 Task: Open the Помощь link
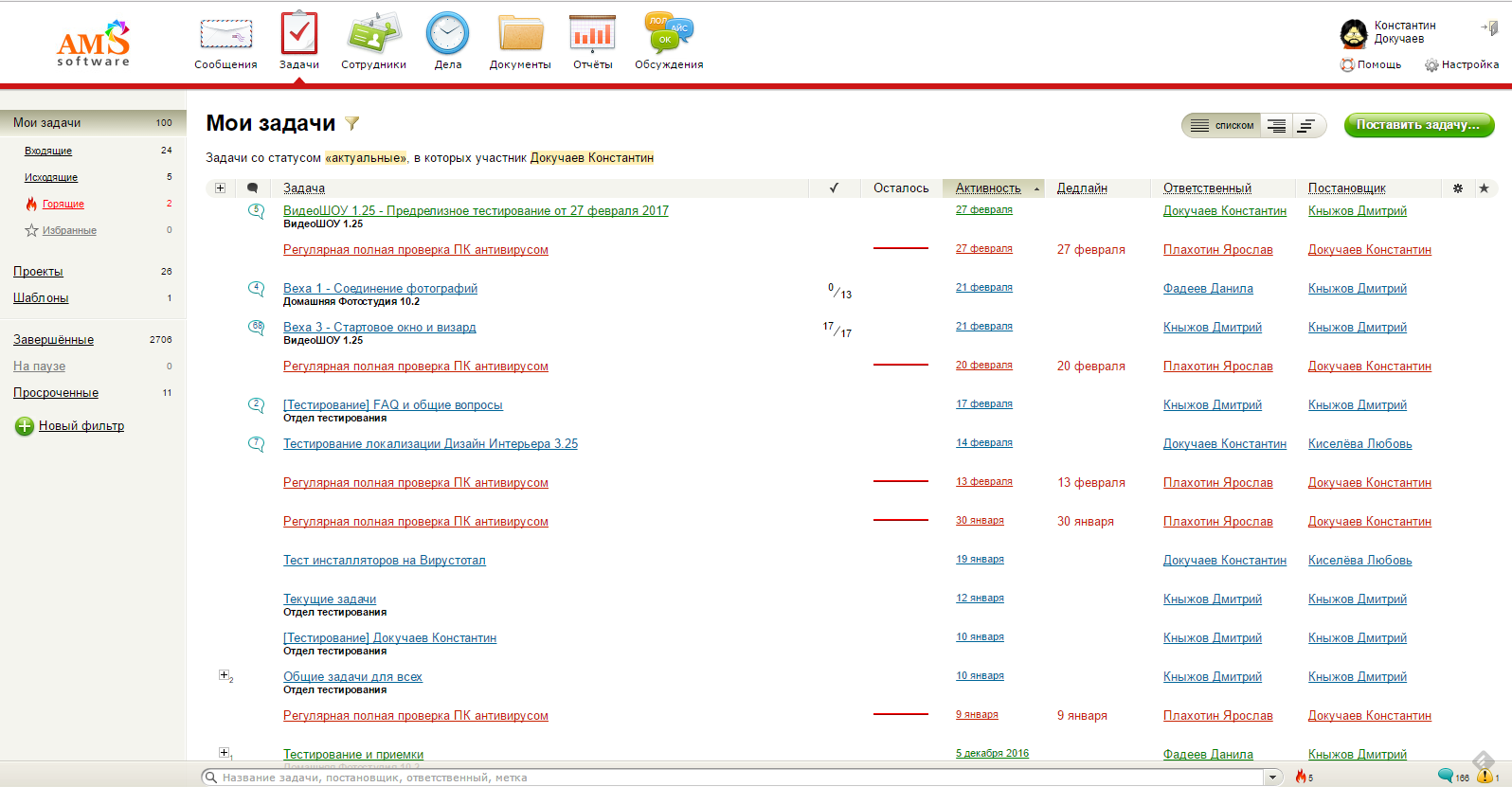[1378, 64]
